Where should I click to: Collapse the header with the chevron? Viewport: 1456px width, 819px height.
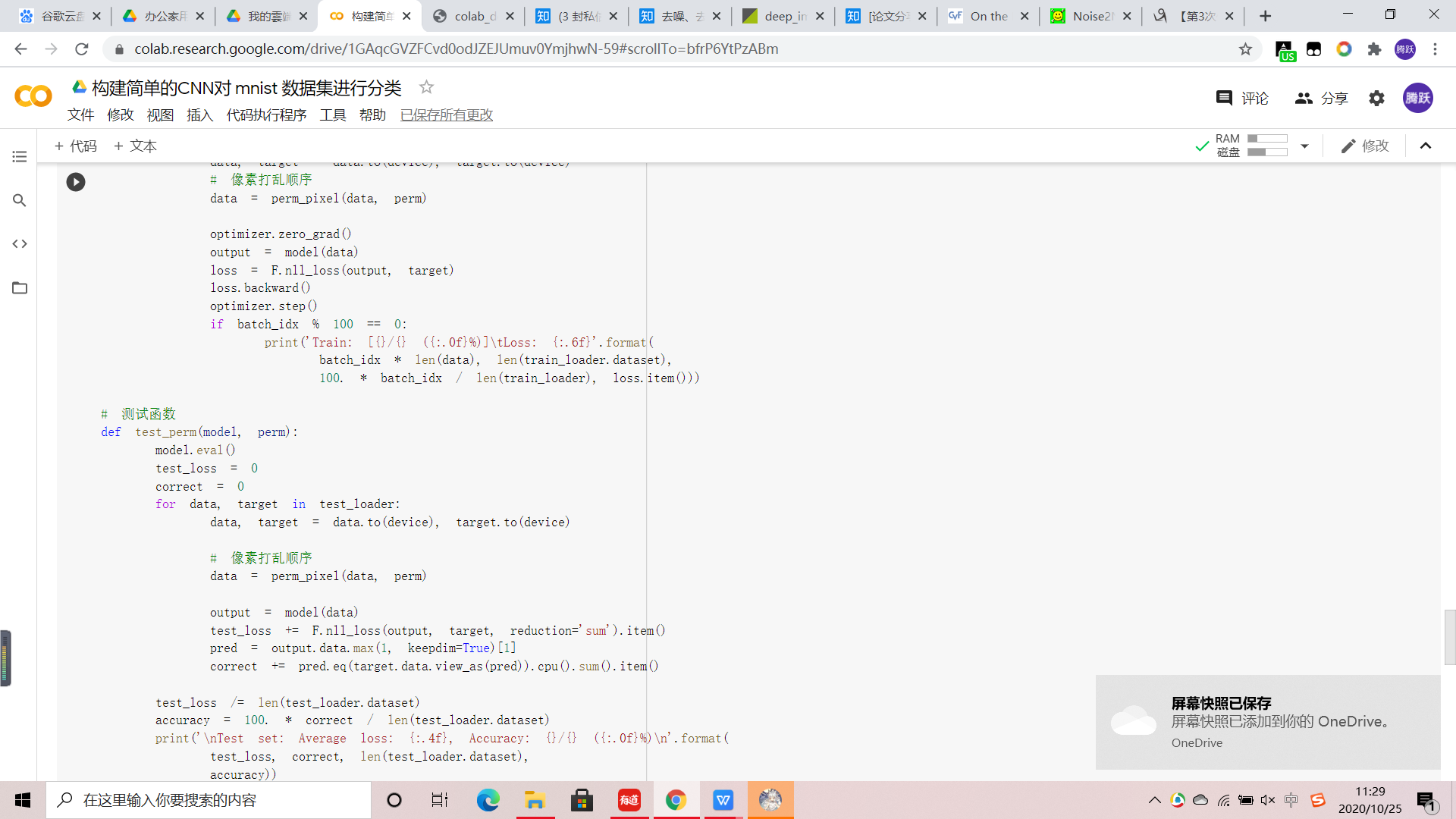(x=1426, y=146)
